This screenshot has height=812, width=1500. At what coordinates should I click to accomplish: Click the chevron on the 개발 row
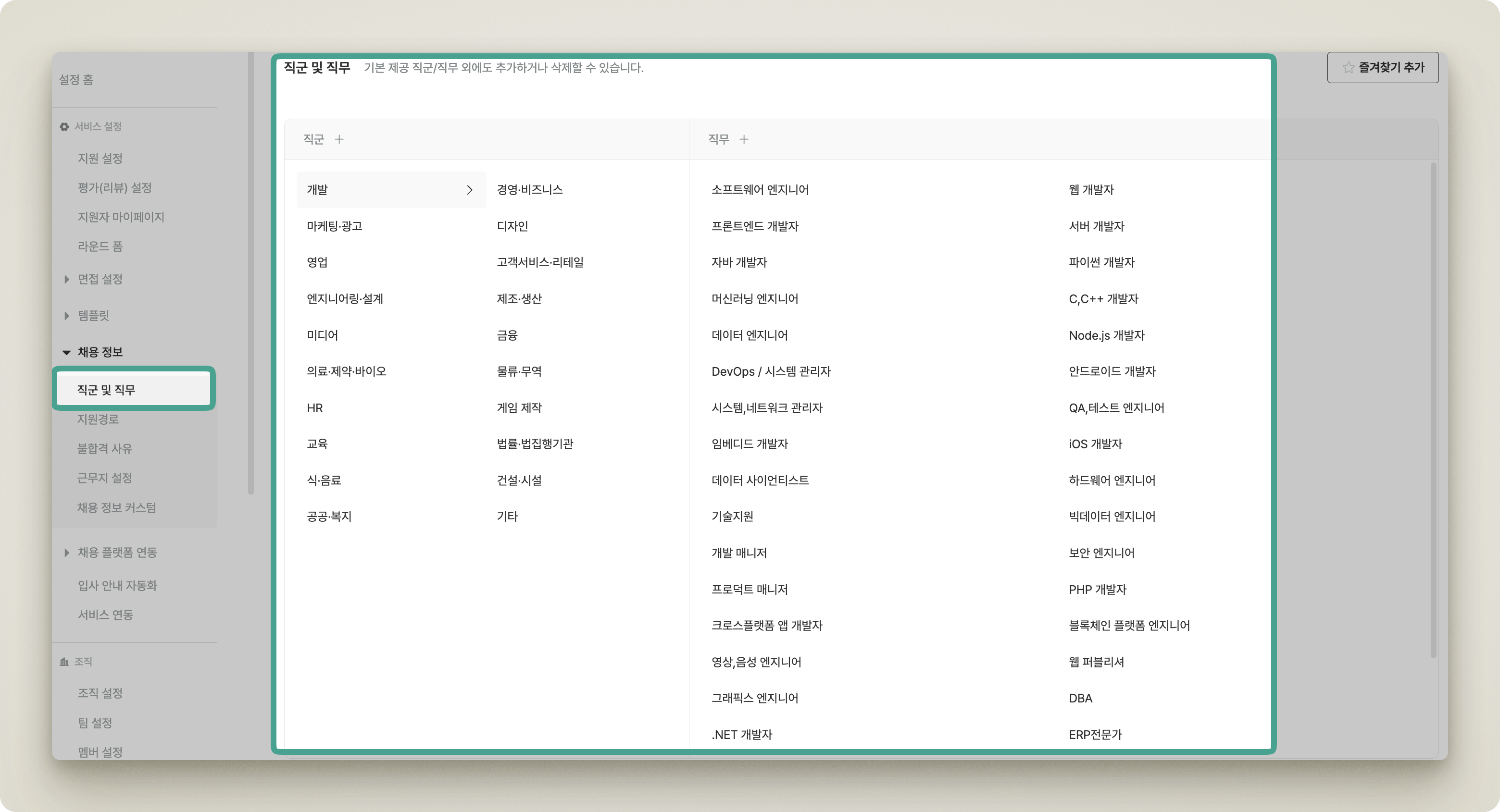[x=469, y=190]
